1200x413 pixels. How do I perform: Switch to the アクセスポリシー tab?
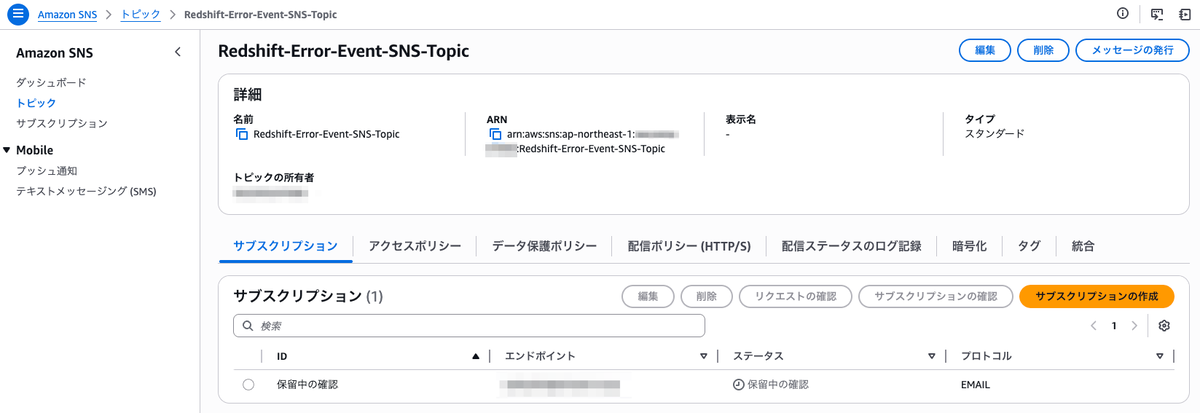[415, 246]
